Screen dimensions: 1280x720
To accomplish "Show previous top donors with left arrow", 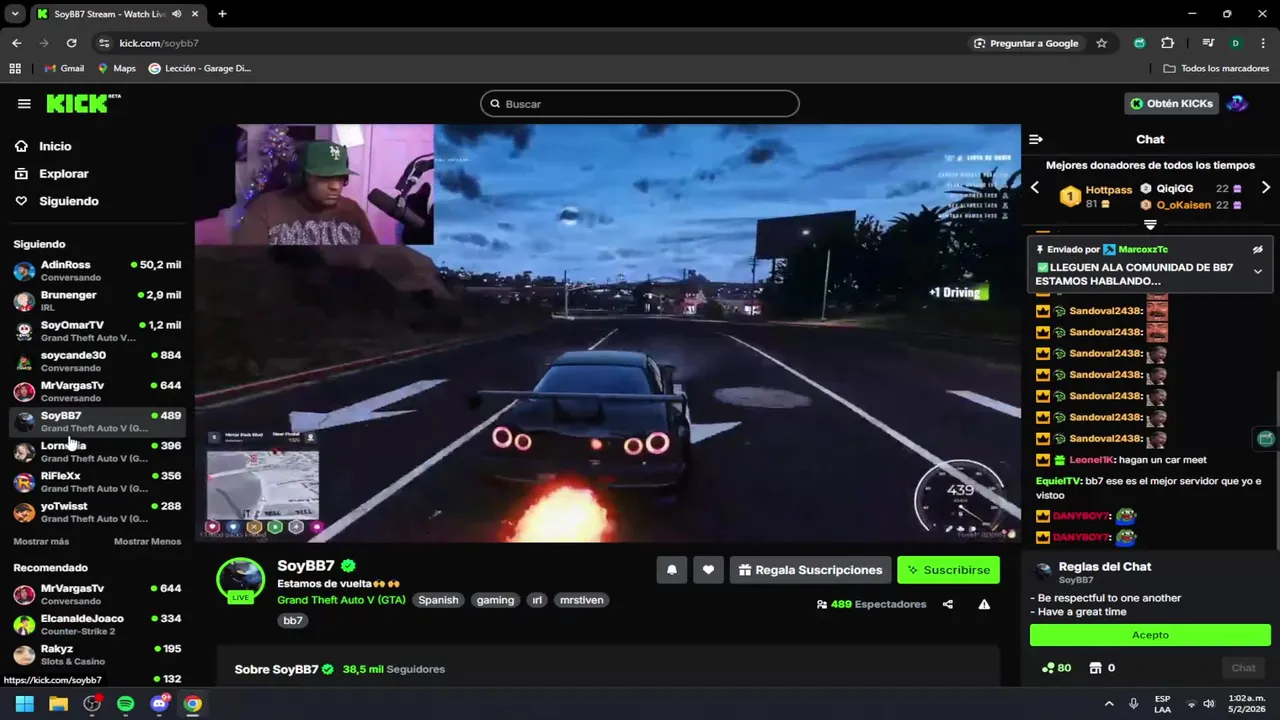I will [1035, 188].
